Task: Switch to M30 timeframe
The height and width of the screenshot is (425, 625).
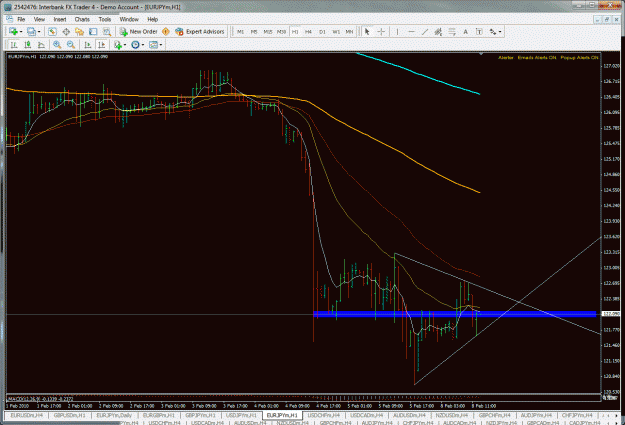Action: [281, 31]
